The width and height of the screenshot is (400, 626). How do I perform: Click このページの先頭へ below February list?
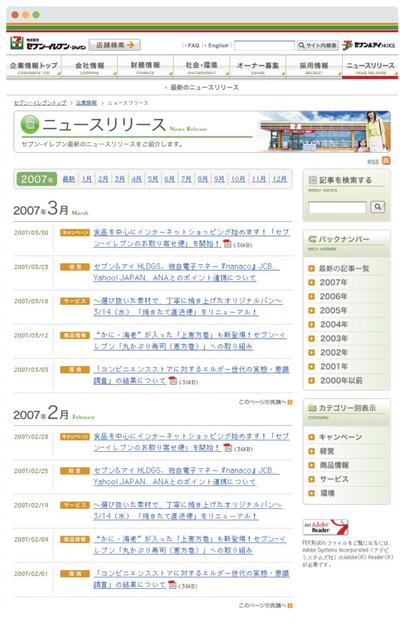click(265, 606)
